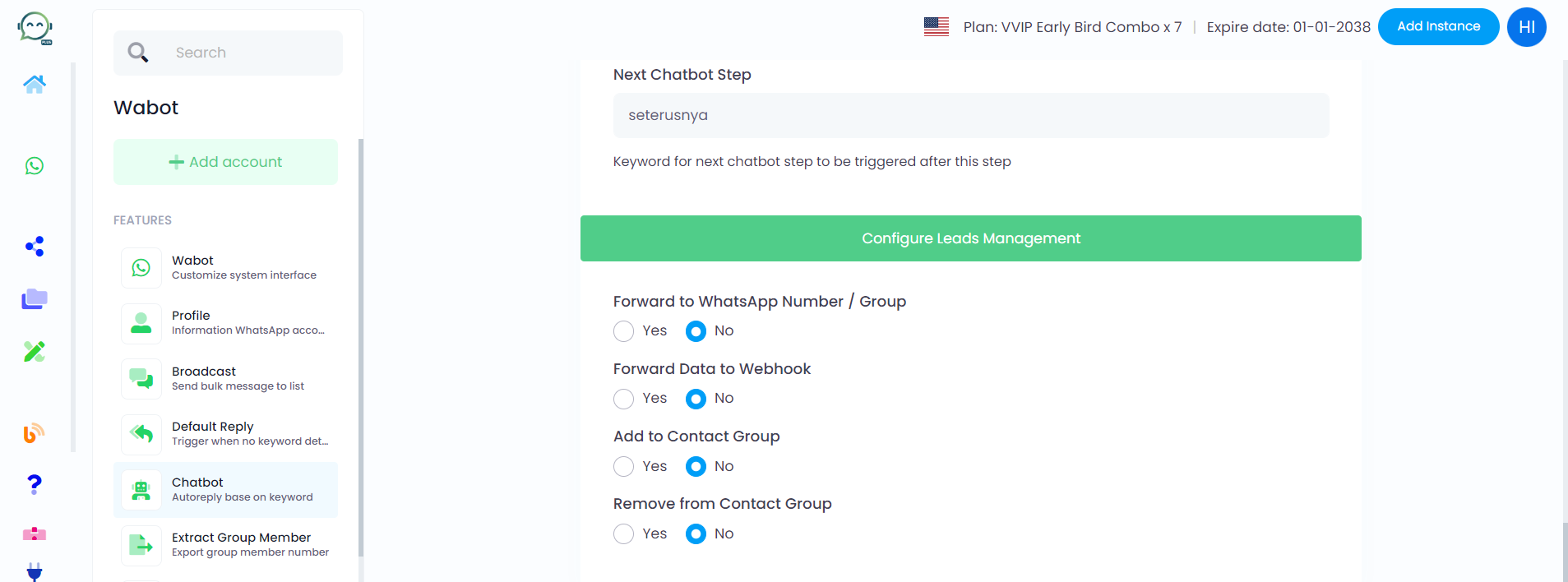Viewport: 1568px width, 582px height.
Task: Switch to the Broadcast feature
Action: point(226,378)
